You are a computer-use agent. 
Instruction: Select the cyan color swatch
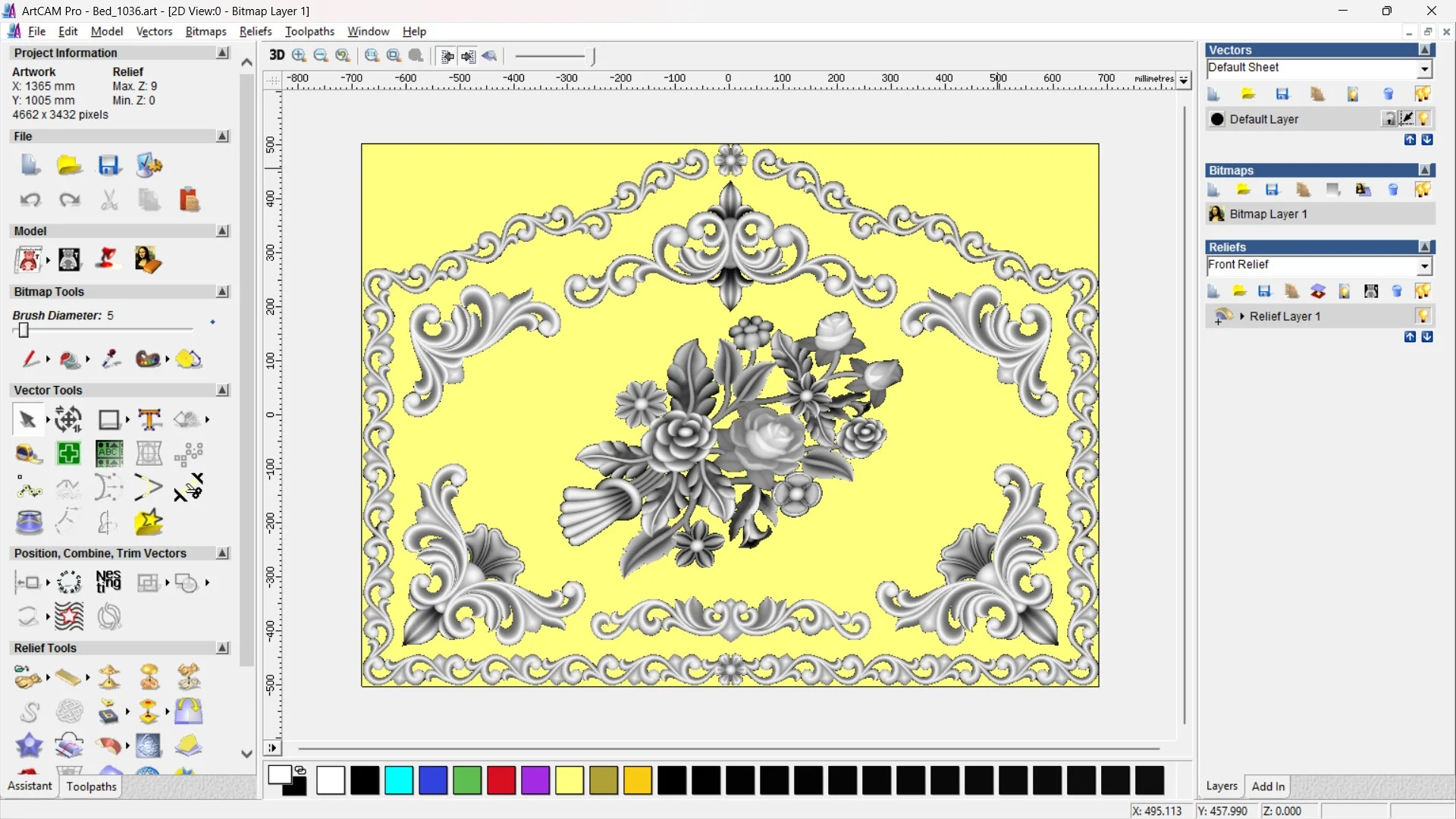398,780
